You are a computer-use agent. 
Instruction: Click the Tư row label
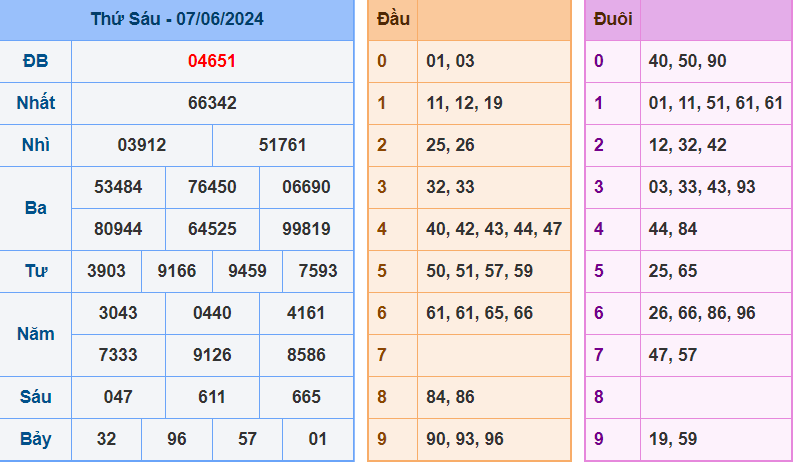(x=36, y=271)
